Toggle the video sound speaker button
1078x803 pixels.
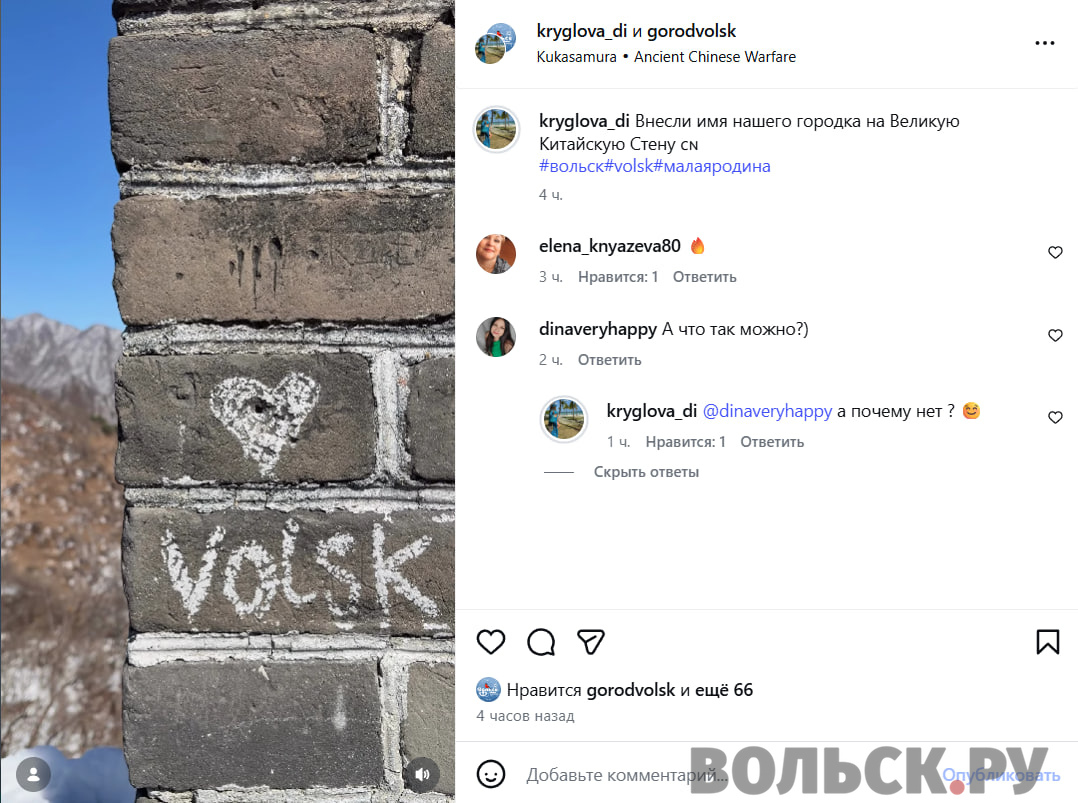pyautogui.click(x=422, y=775)
